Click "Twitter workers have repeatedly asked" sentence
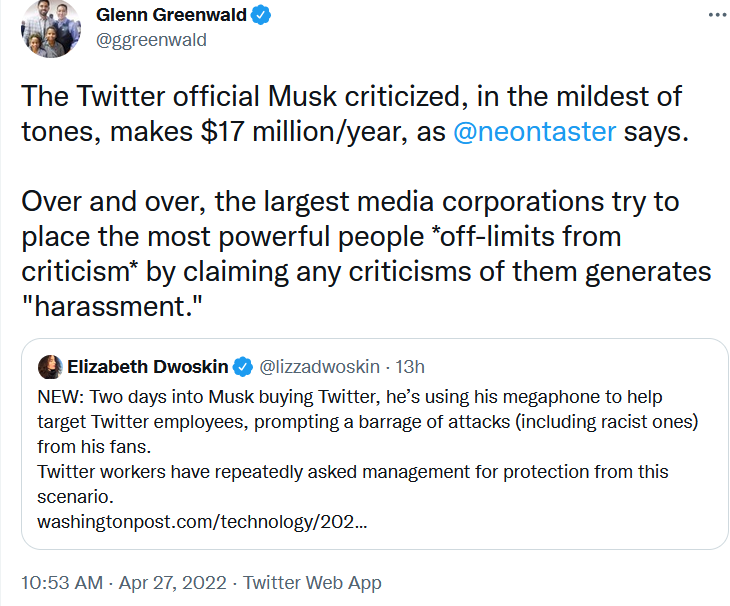Image resolution: width=730 pixels, height=606 pixels. pyautogui.click(x=350, y=471)
